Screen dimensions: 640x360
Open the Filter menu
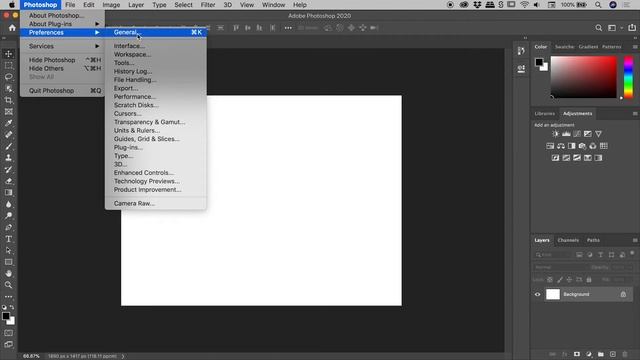pos(208,5)
